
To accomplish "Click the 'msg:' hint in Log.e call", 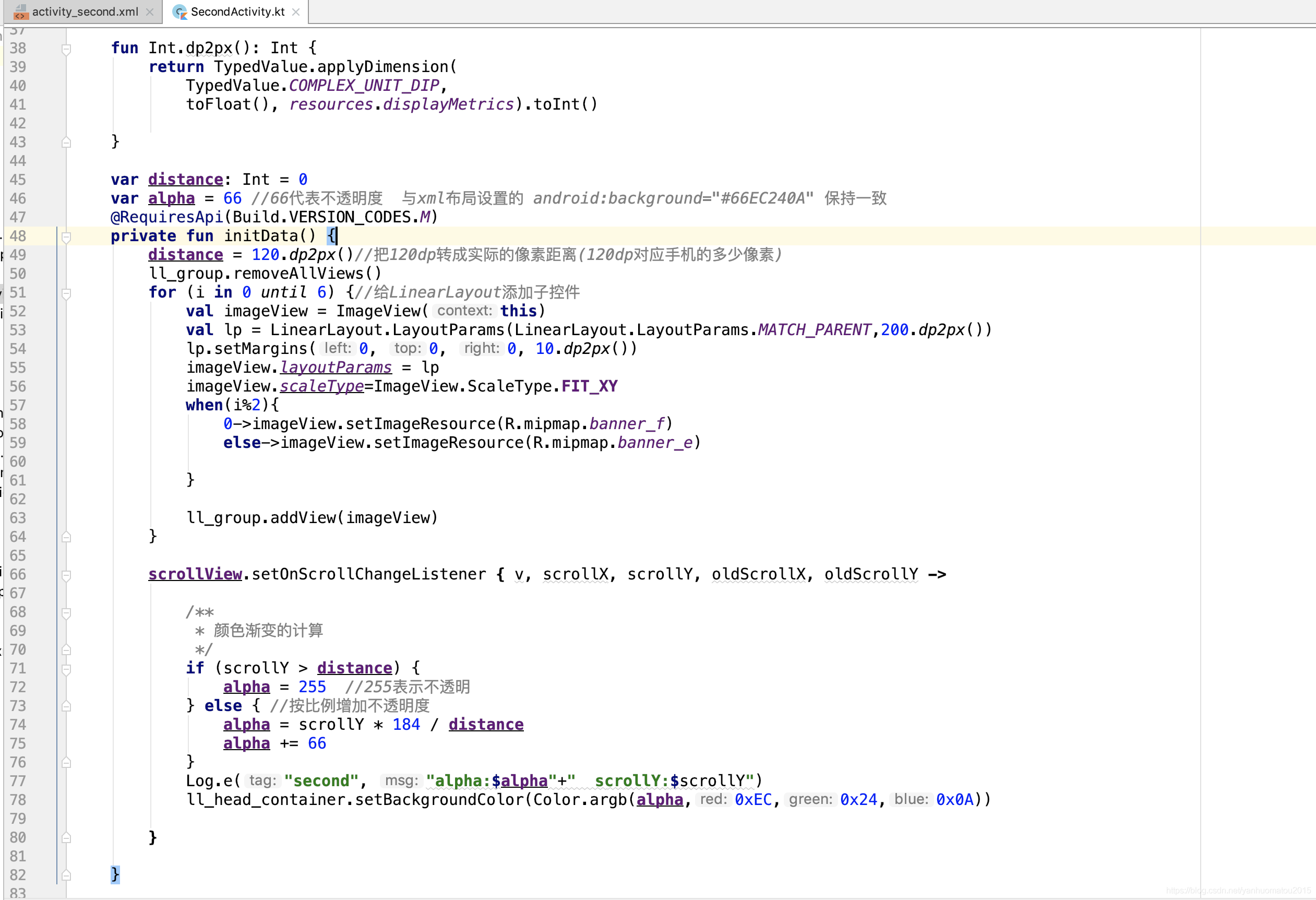I will (401, 780).
